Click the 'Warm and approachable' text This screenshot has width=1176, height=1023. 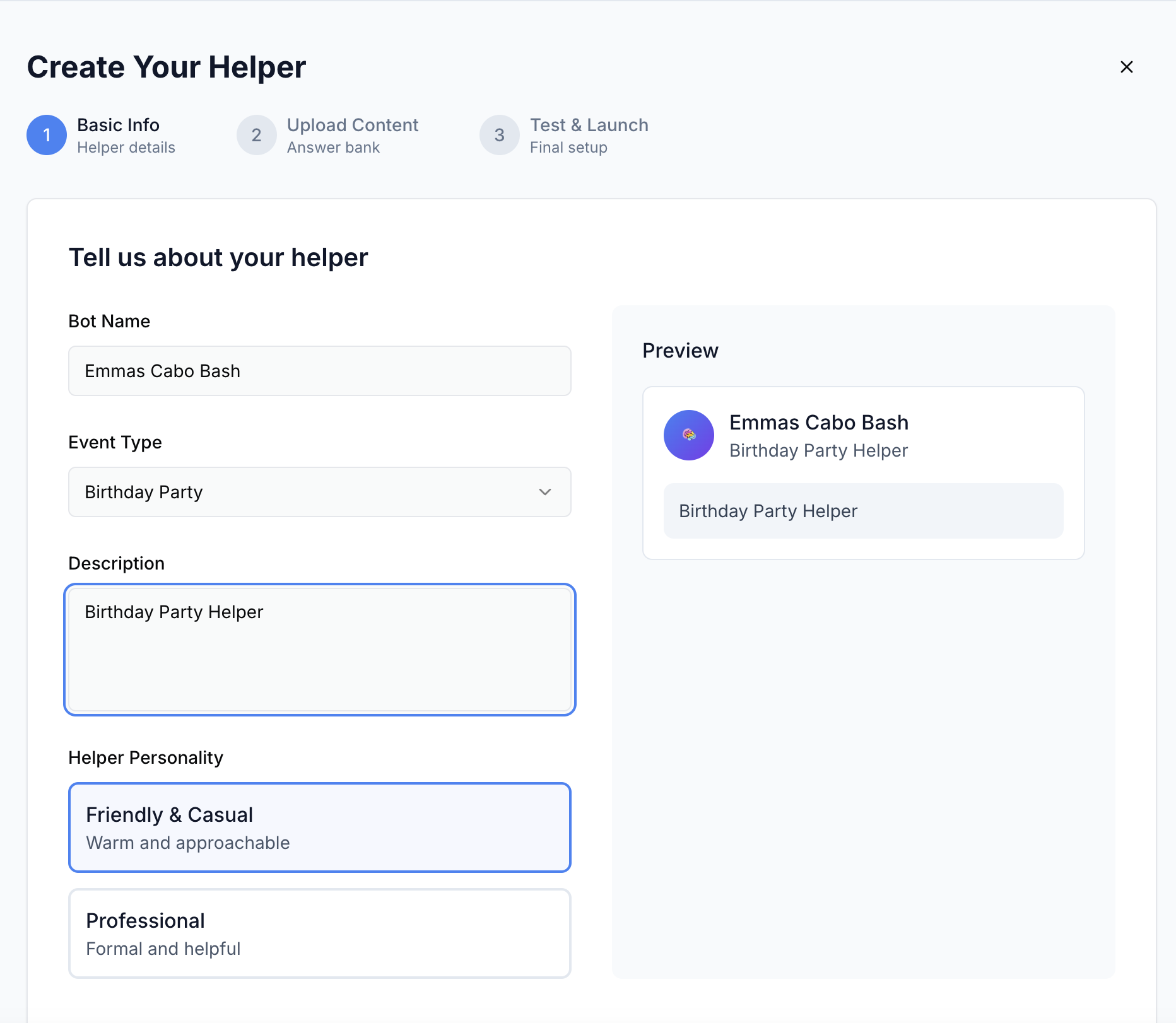pyautogui.click(x=188, y=843)
